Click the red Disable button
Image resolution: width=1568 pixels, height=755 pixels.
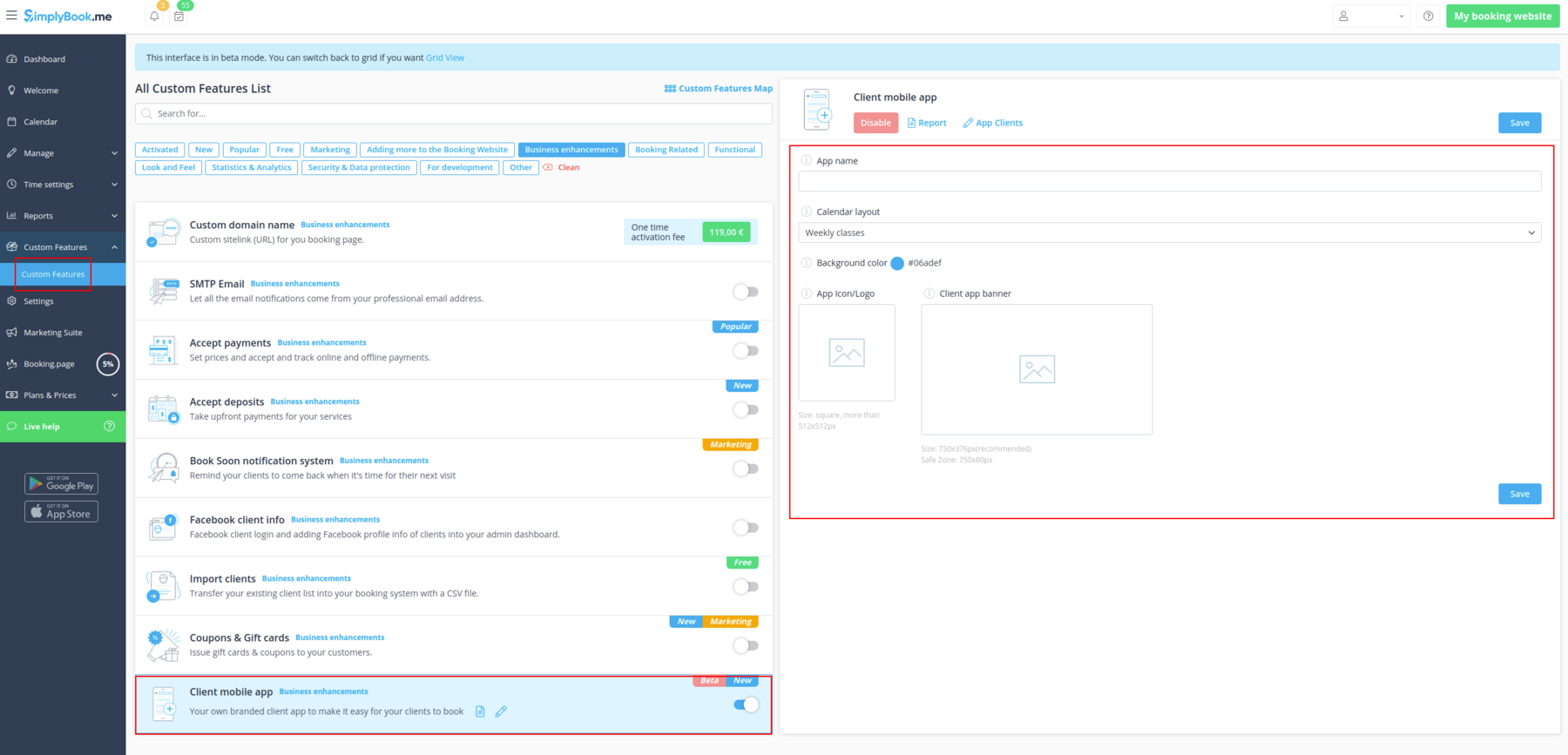pos(875,123)
